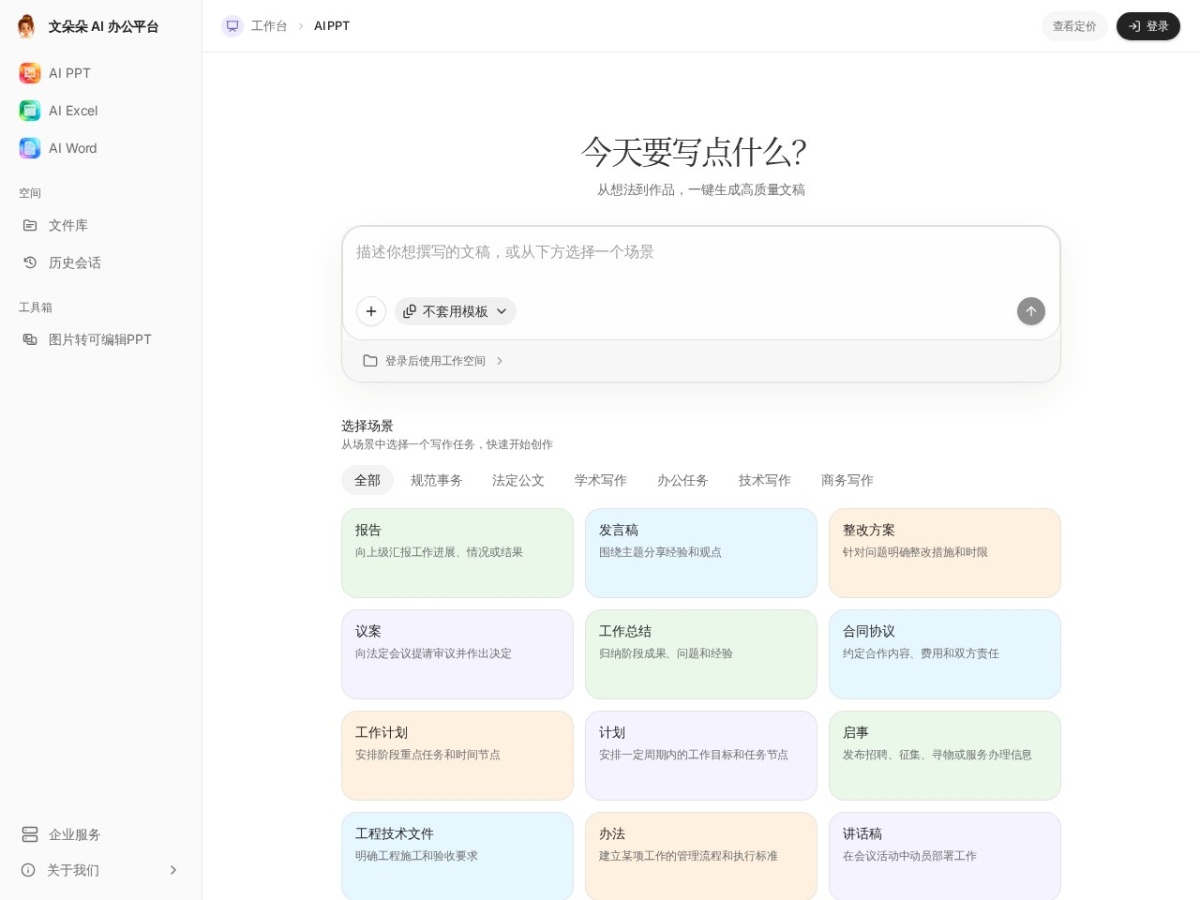Click the 文朵朵 avatar logo icon
Screen dimensions: 1200x900
pyautogui.click(x=27, y=26)
